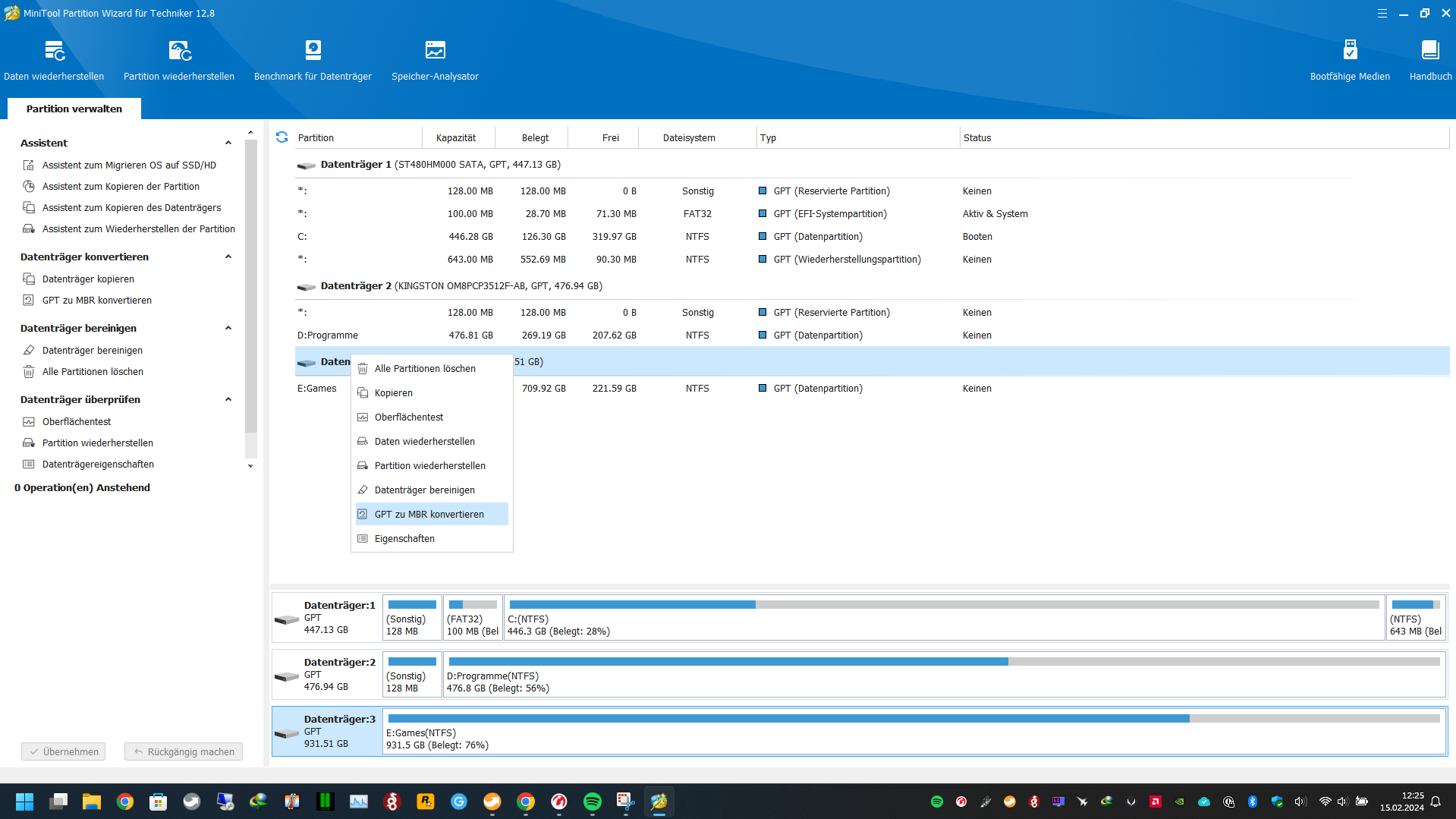
Task: Open Bootfähige Medien creator
Action: pyautogui.click(x=1350, y=60)
